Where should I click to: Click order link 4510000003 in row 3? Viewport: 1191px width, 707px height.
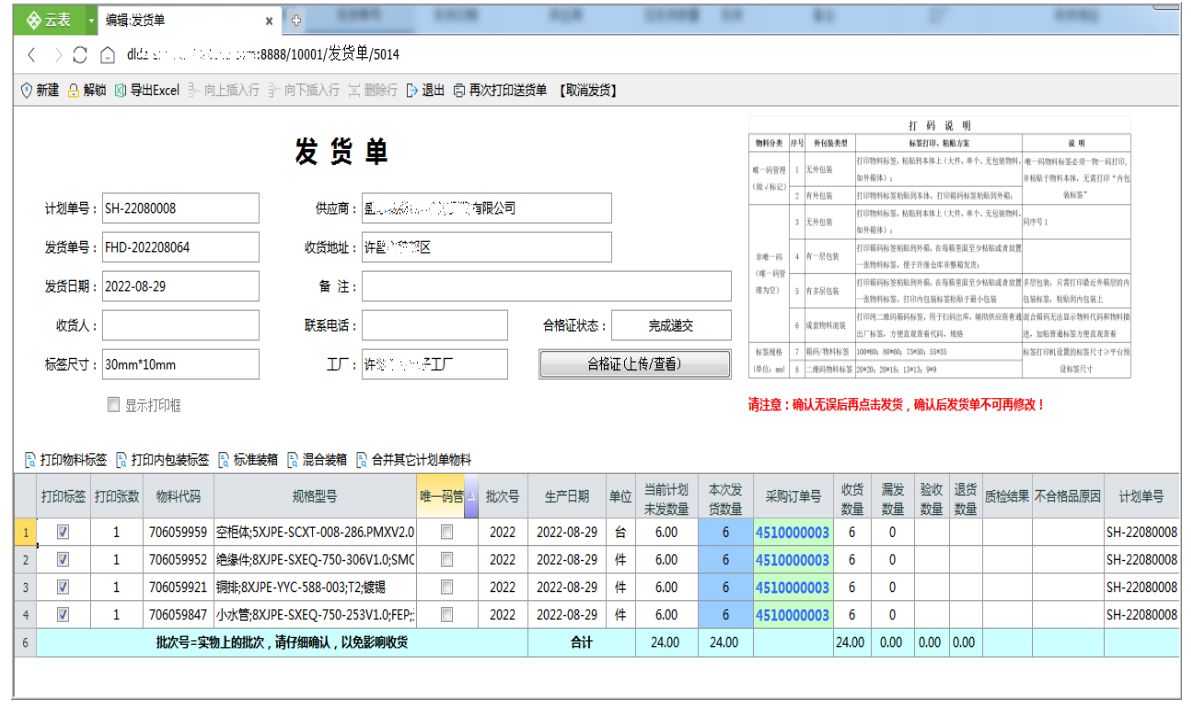[792, 587]
